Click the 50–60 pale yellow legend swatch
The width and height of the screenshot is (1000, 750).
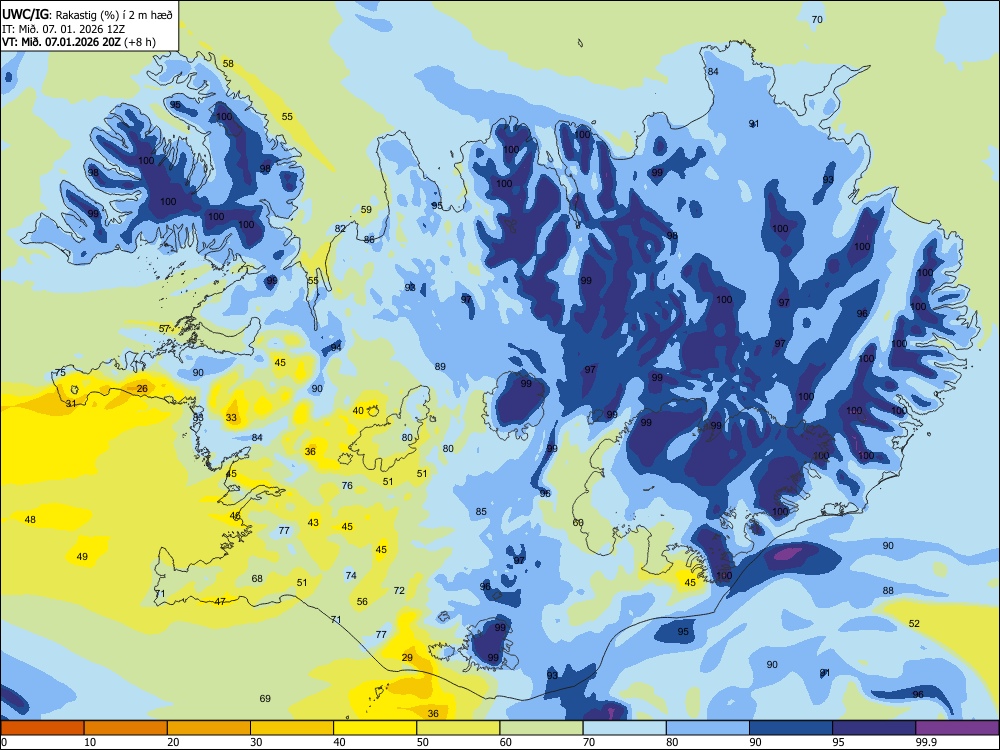(458, 728)
